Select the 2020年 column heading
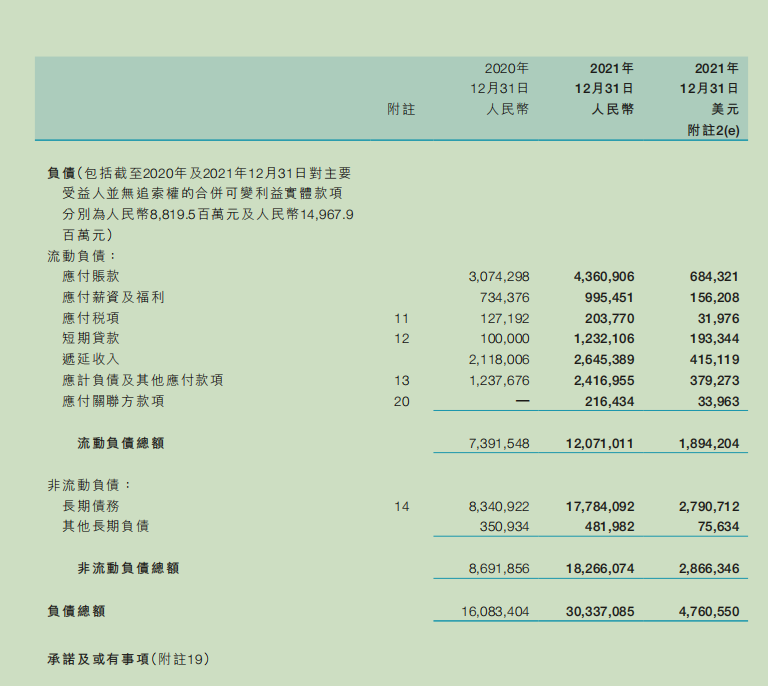The height and width of the screenshot is (686, 768). (506, 68)
